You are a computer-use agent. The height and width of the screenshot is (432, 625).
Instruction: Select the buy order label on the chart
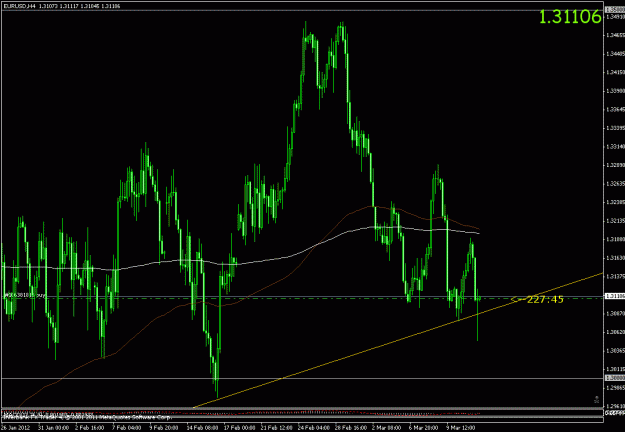coord(25,296)
